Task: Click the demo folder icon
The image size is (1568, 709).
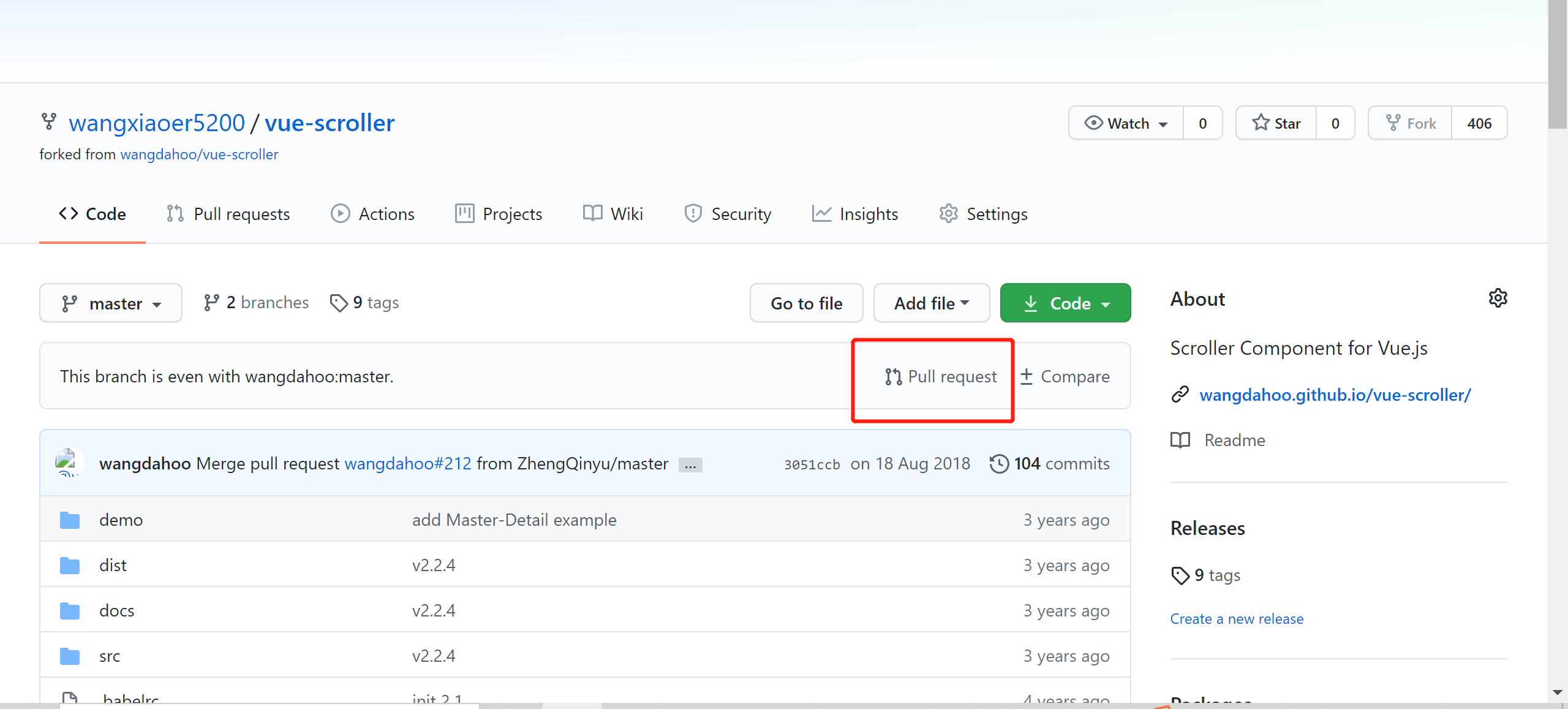Action: (70, 520)
